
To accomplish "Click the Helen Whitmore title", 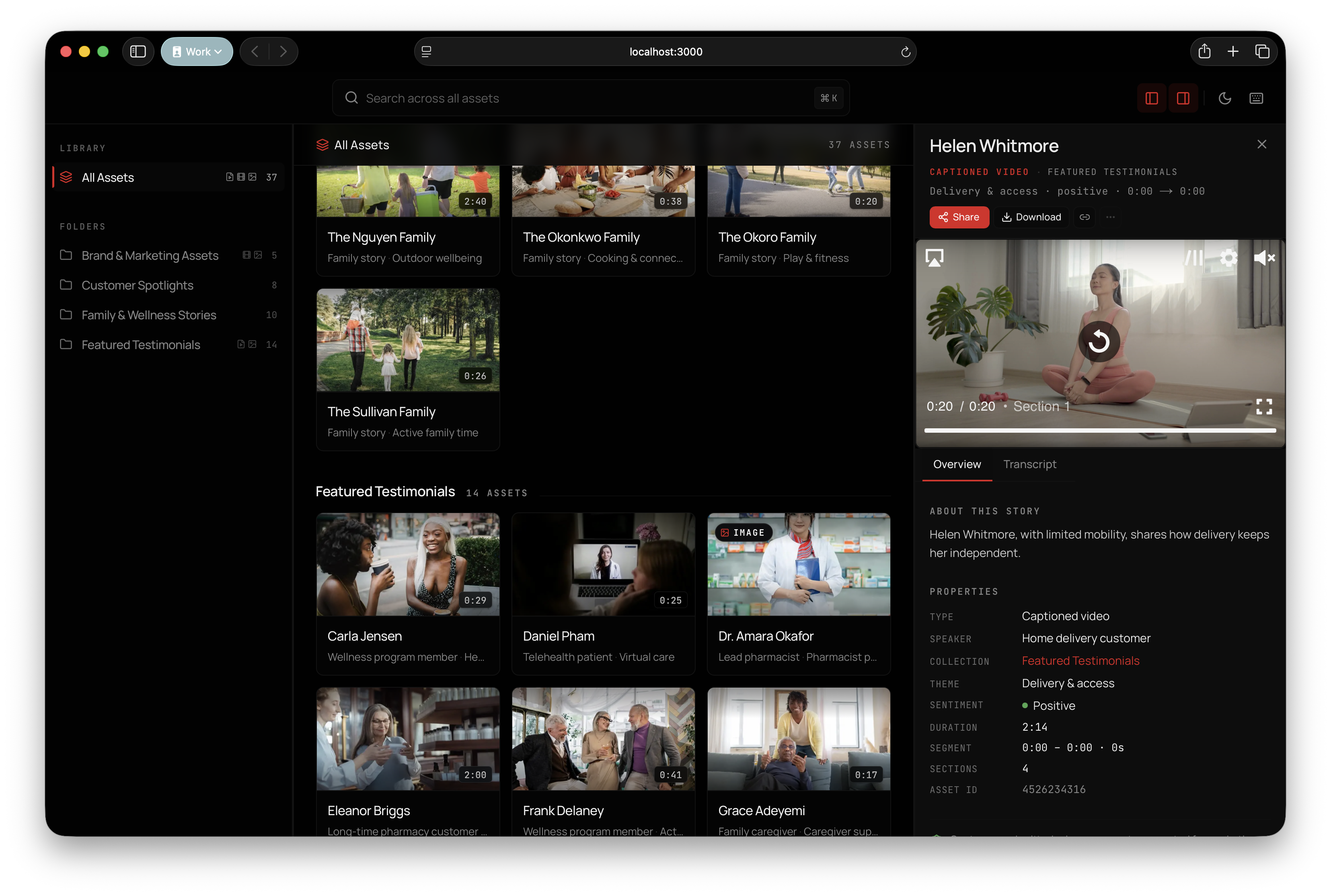I will (993, 146).
